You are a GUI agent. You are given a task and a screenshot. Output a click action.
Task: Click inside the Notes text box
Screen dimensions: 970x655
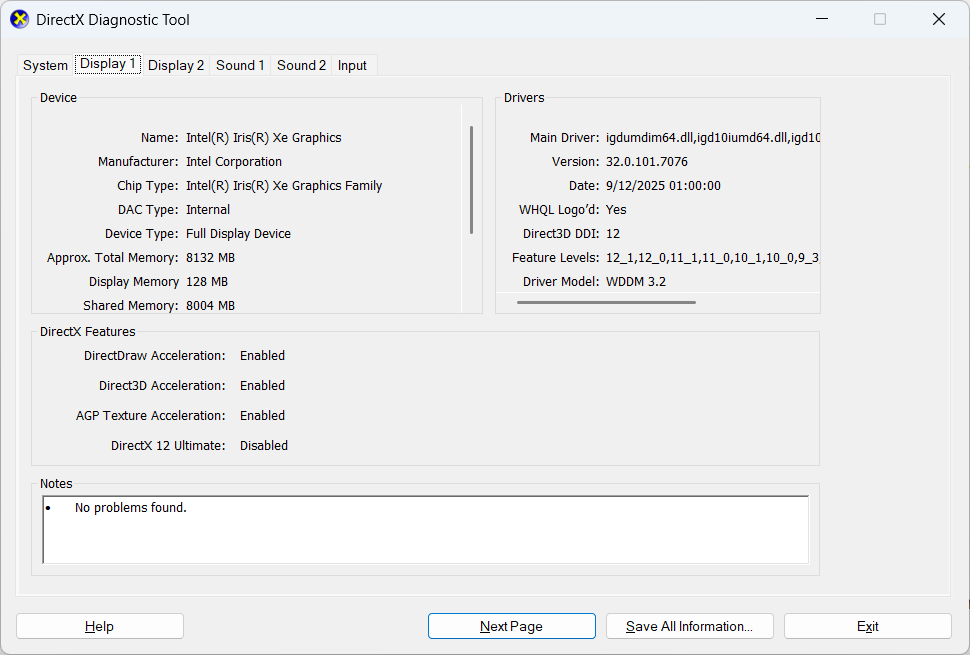click(x=426, y=529)
